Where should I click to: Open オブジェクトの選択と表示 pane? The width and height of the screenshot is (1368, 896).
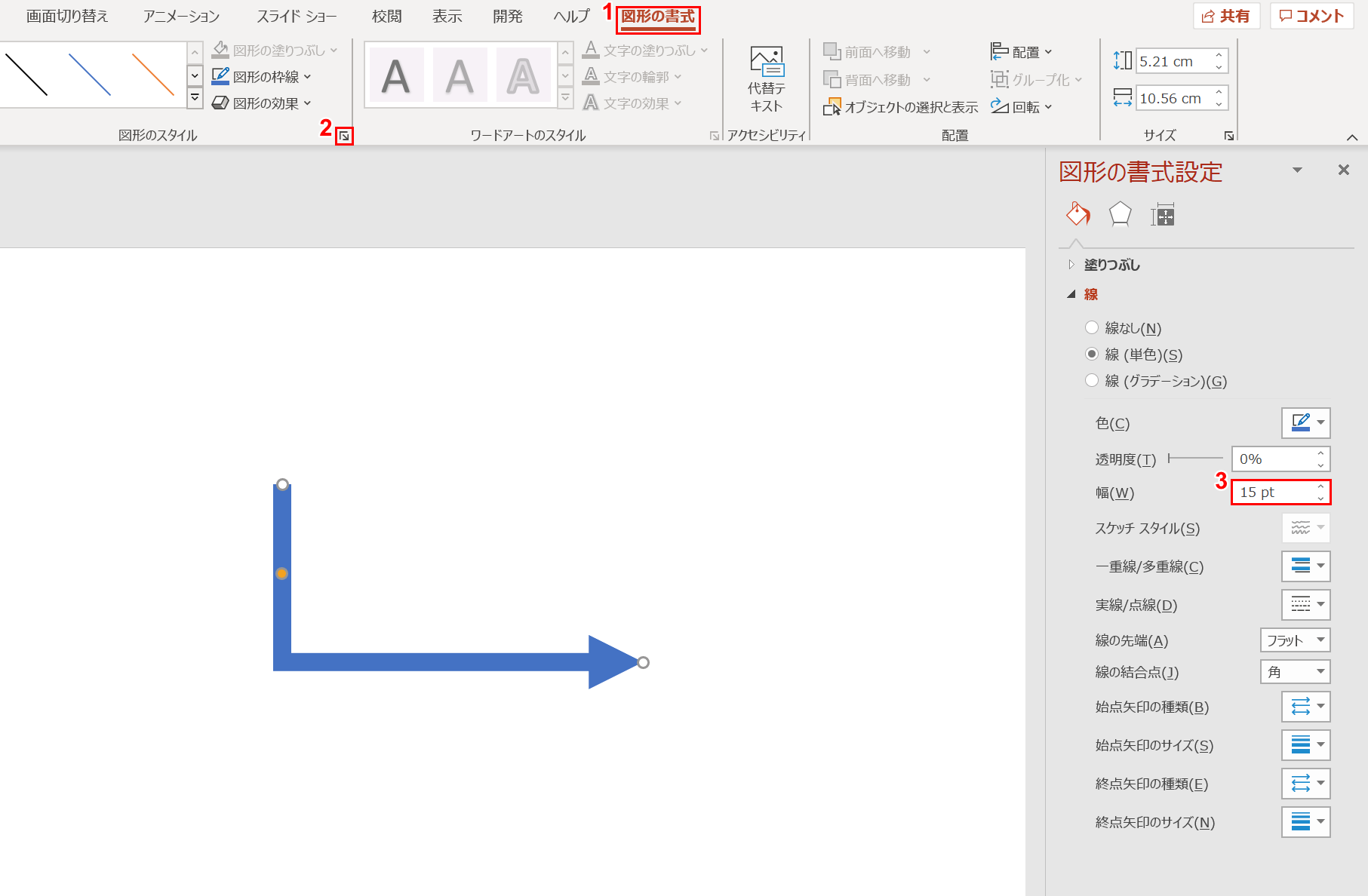coord(901,107)
